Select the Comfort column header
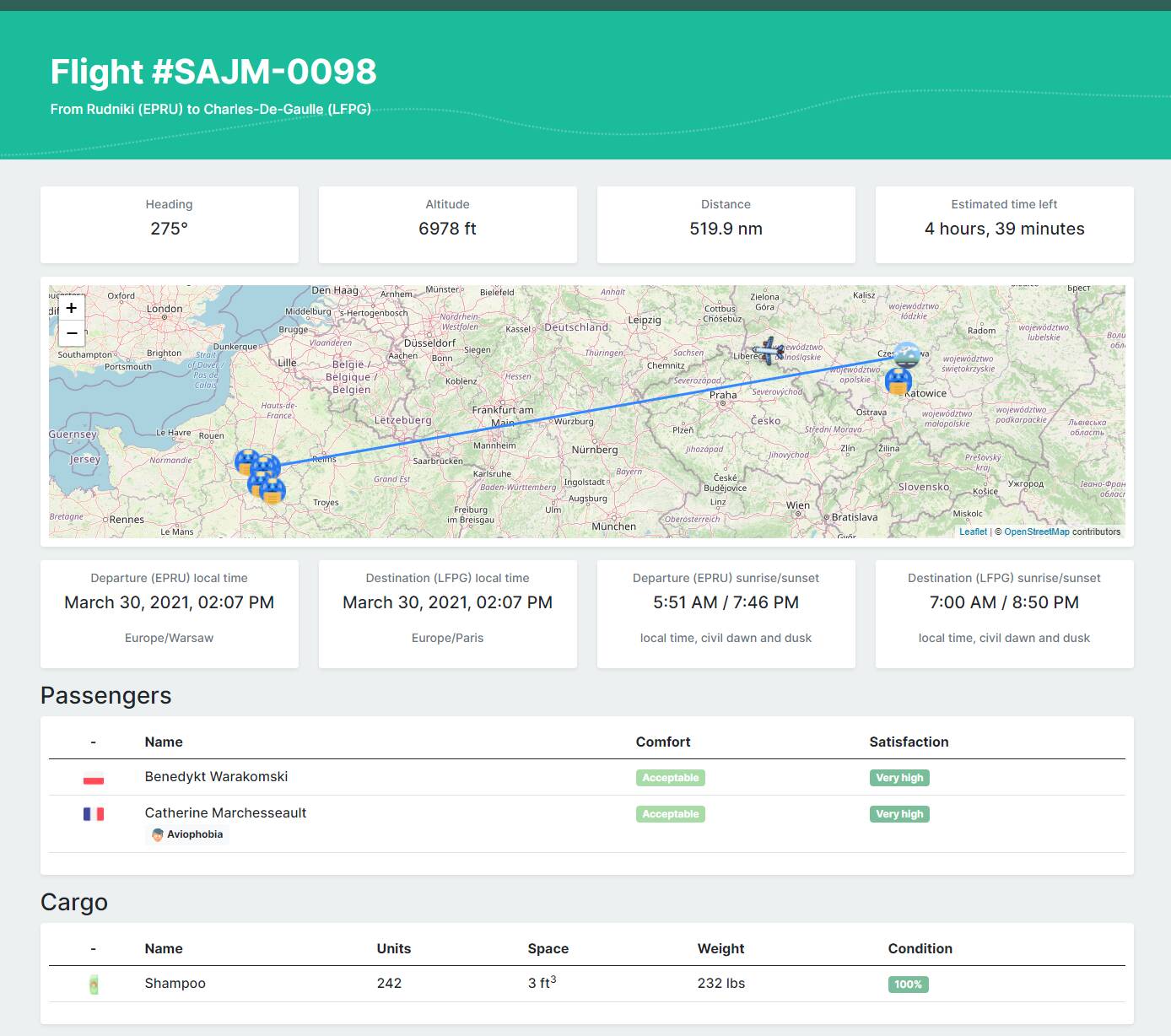Screen dimensions: 1171x1036 663,742
